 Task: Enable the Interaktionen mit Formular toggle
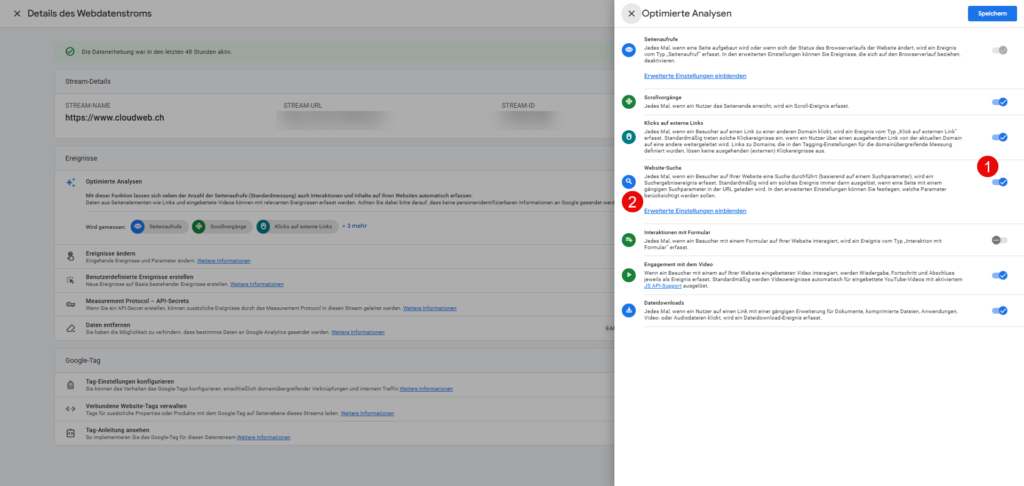click(x=999, y=240)
